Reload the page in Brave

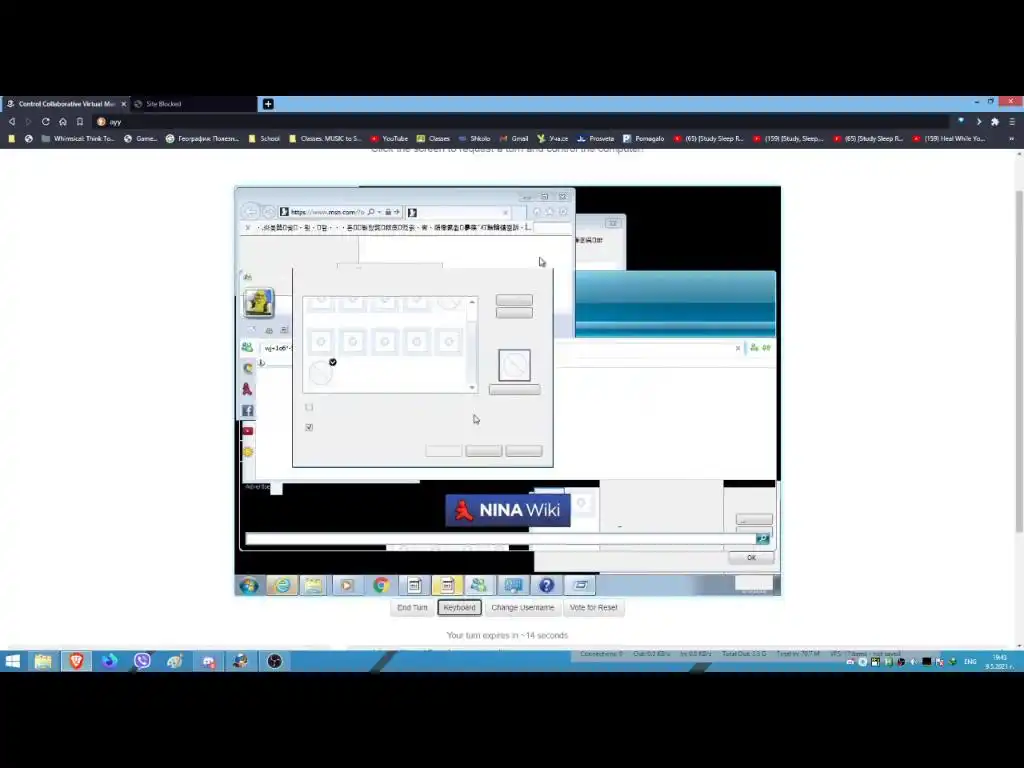tap(46, 121)
